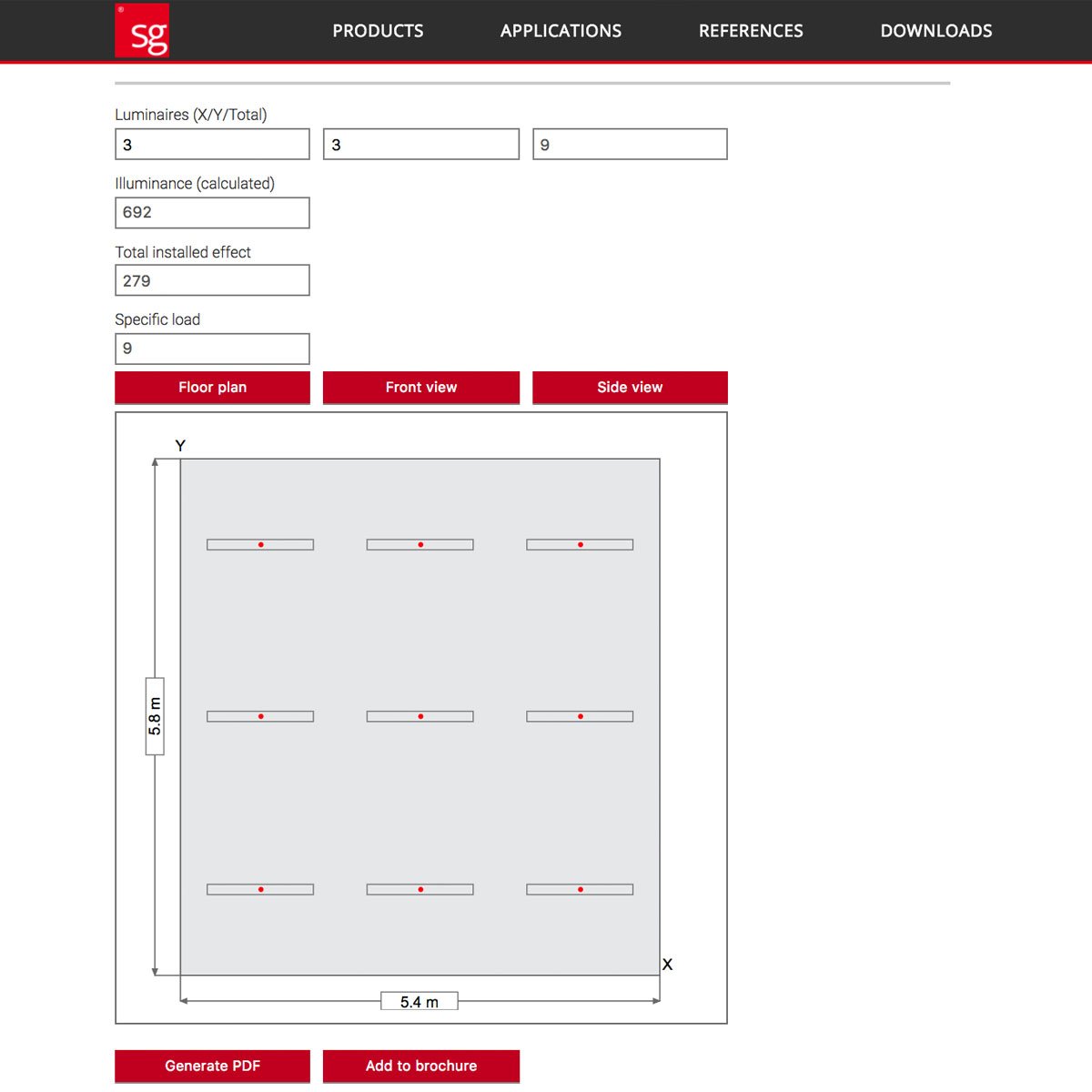Select the middle-right luminaire in floor plan
The image size is (1092, 1092).
(580, 716)
